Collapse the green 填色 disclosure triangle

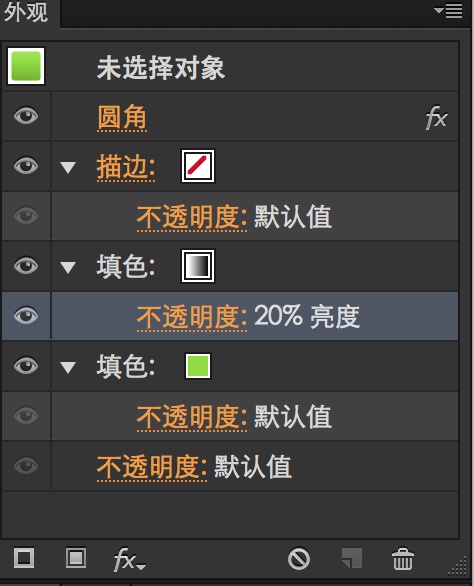68,367
